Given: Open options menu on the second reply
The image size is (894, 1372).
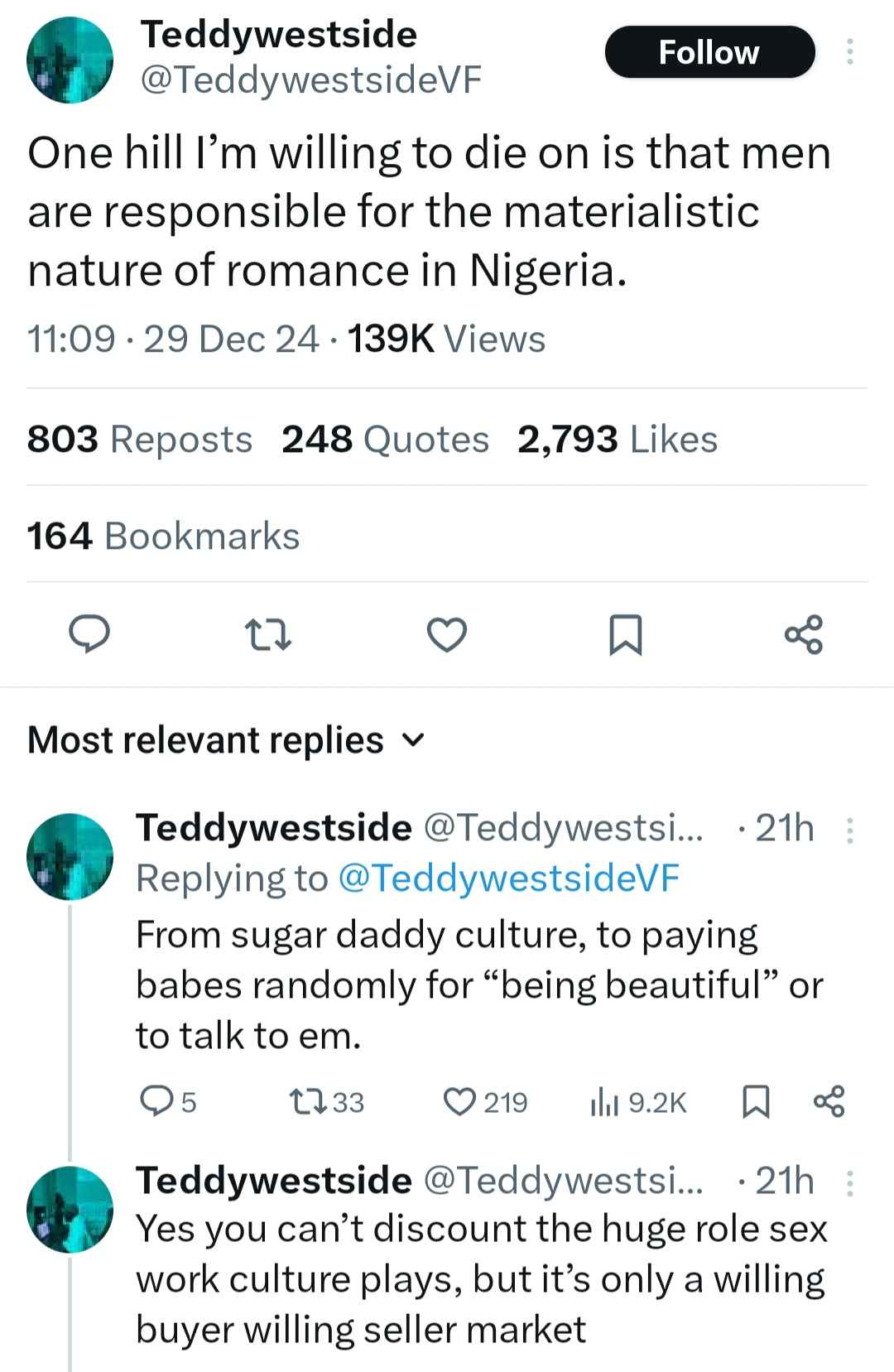Looking at the screenshot, I should point(849,1182).
